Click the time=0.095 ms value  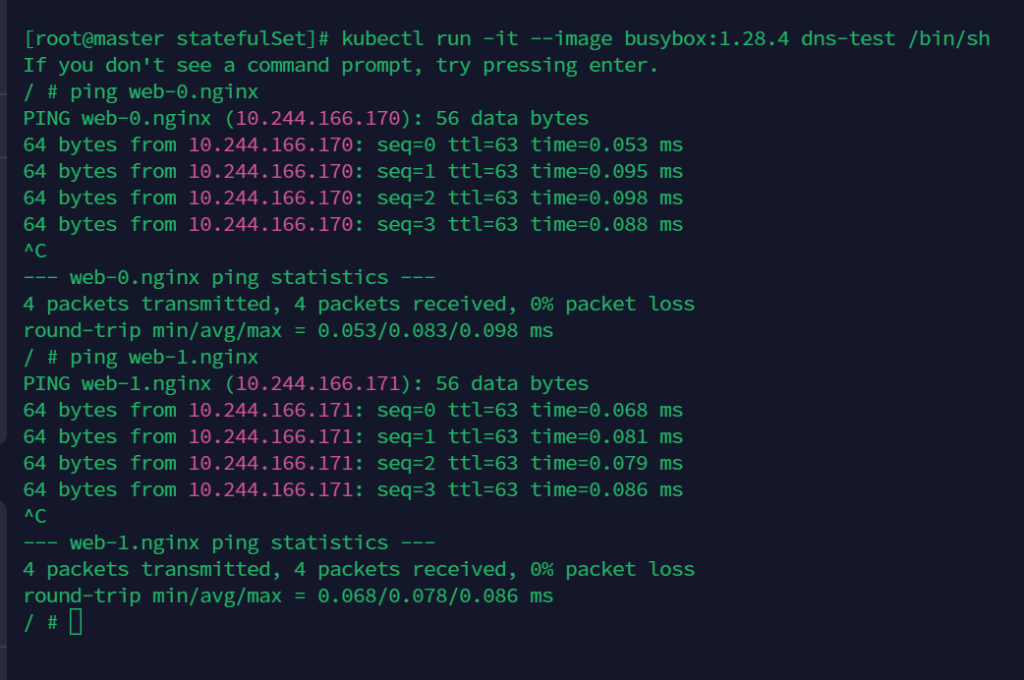click(607, 172)
